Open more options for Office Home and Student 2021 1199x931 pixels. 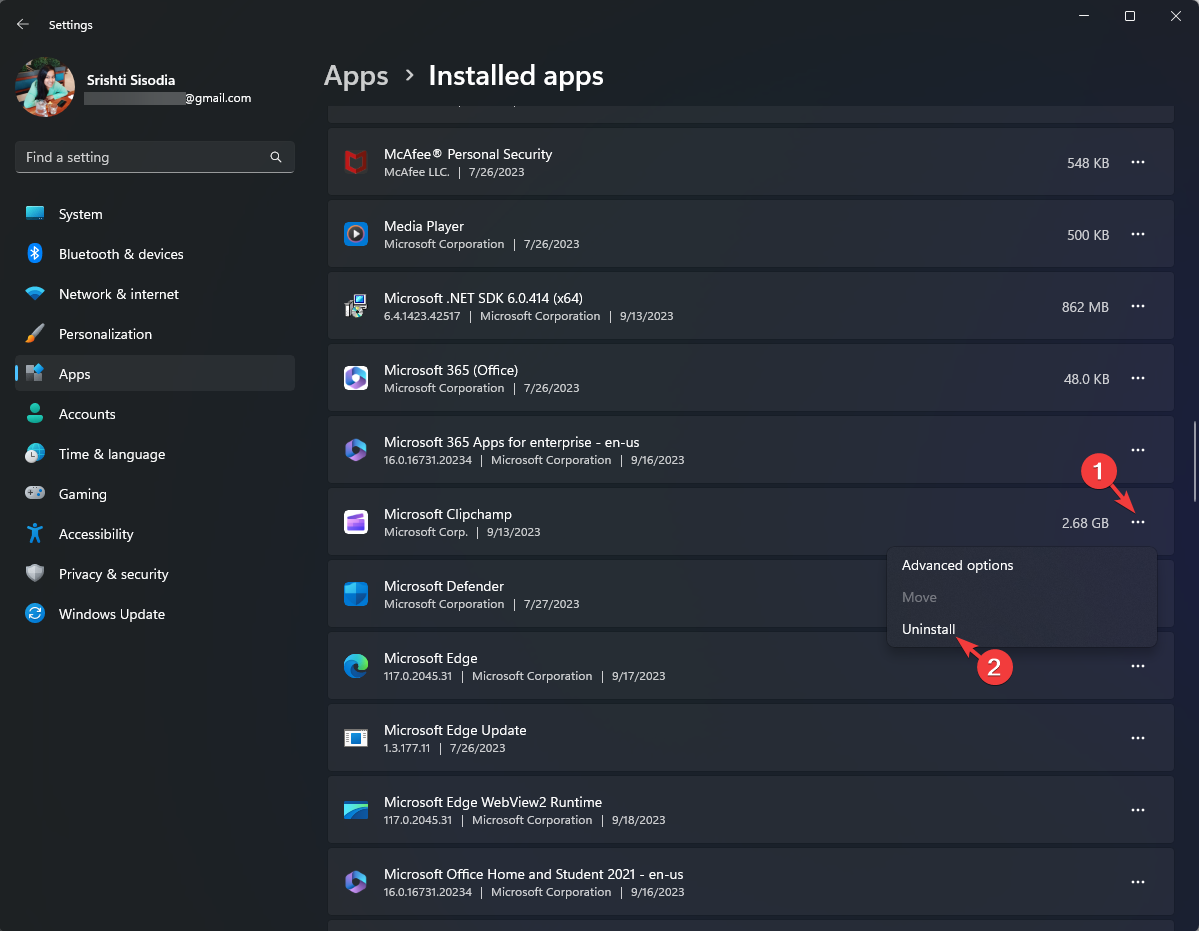[x=1138, y=882]
